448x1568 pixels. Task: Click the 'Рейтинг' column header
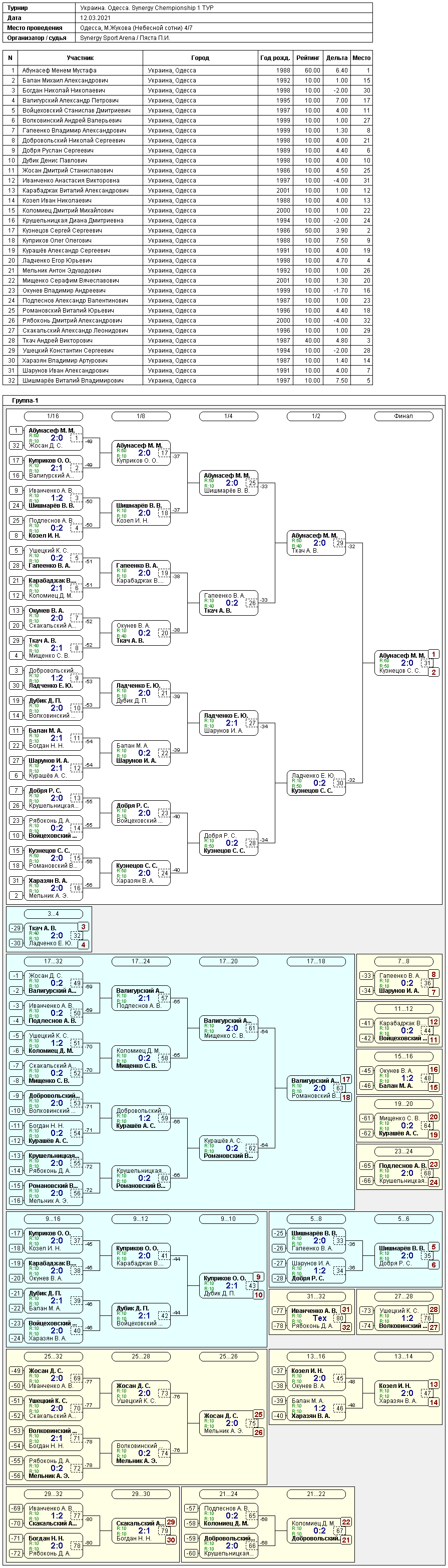pos(308,58)
